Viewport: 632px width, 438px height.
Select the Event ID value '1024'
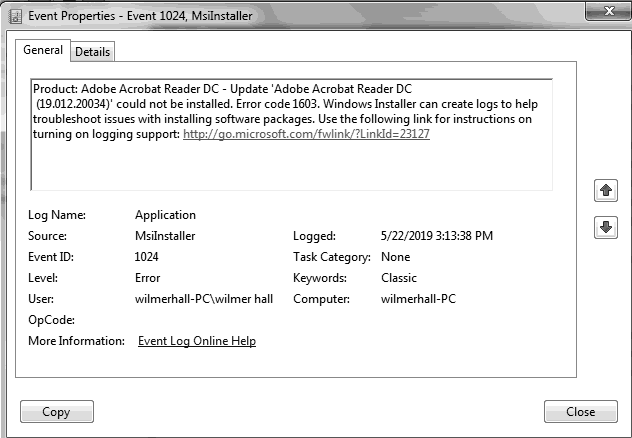(x=146, y=257)
